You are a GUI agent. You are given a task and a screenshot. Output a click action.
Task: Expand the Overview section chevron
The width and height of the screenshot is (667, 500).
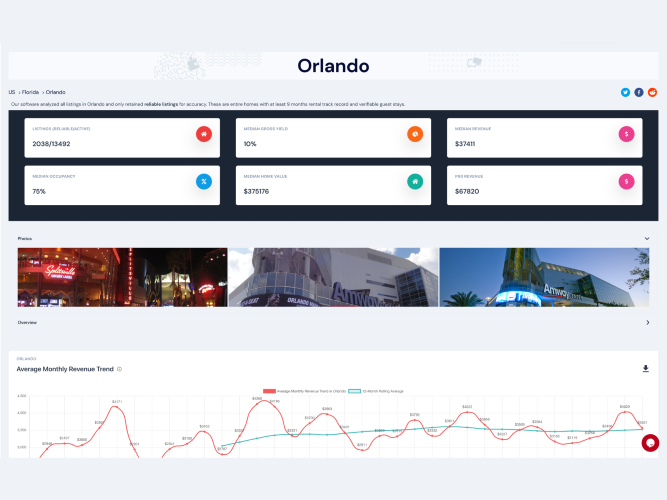pos(647,323)
